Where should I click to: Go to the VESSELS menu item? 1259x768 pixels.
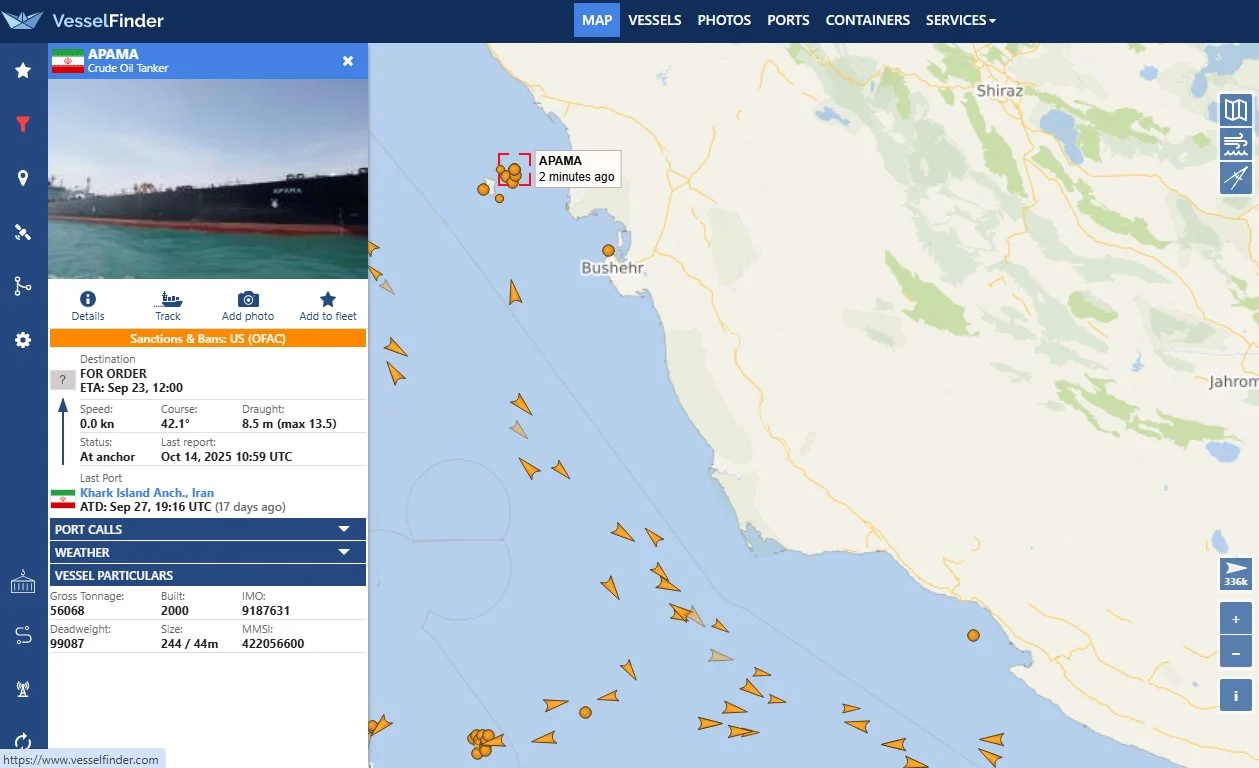tap(655, 20)
